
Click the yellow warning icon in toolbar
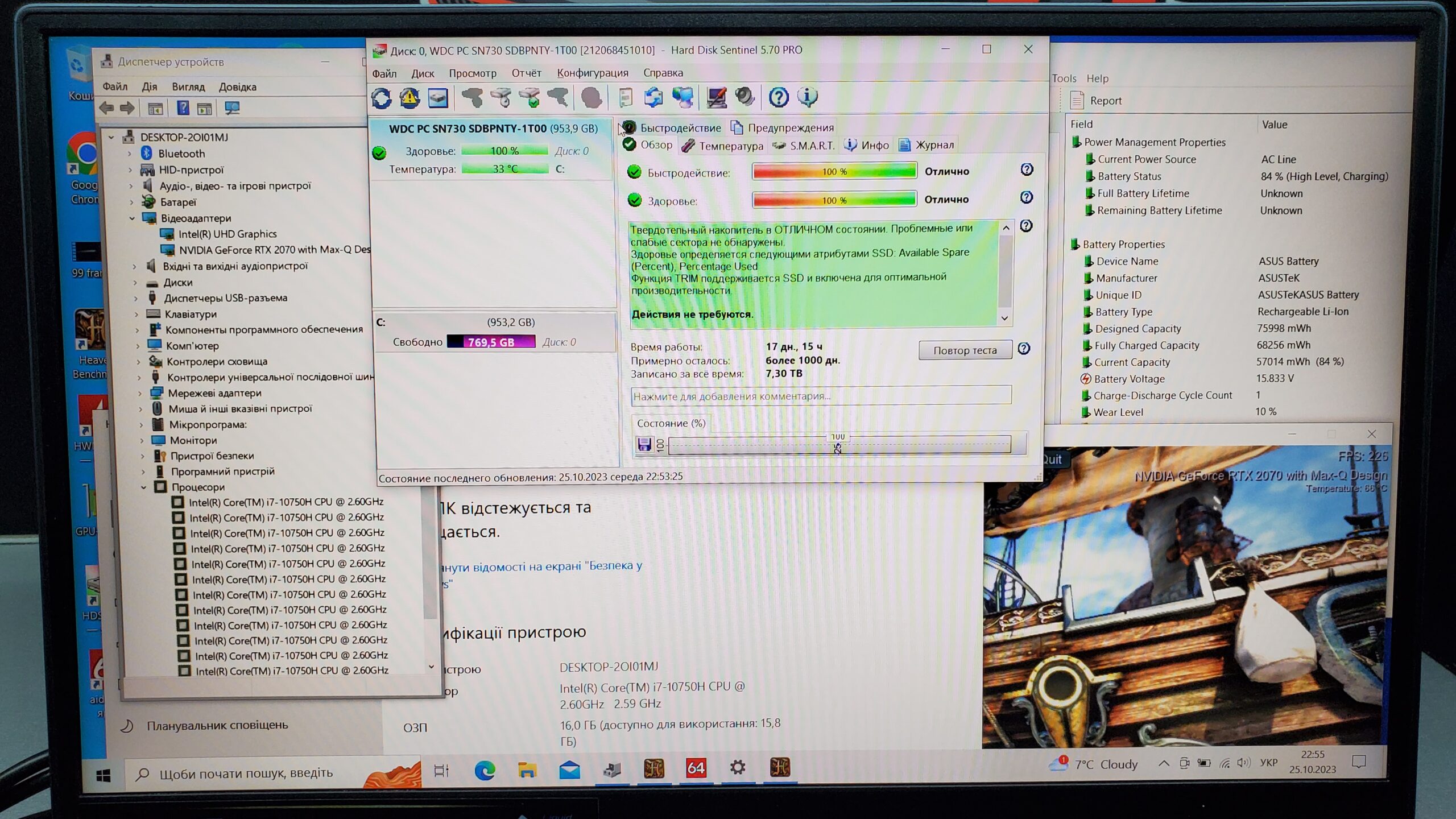[x=409, y=98]
